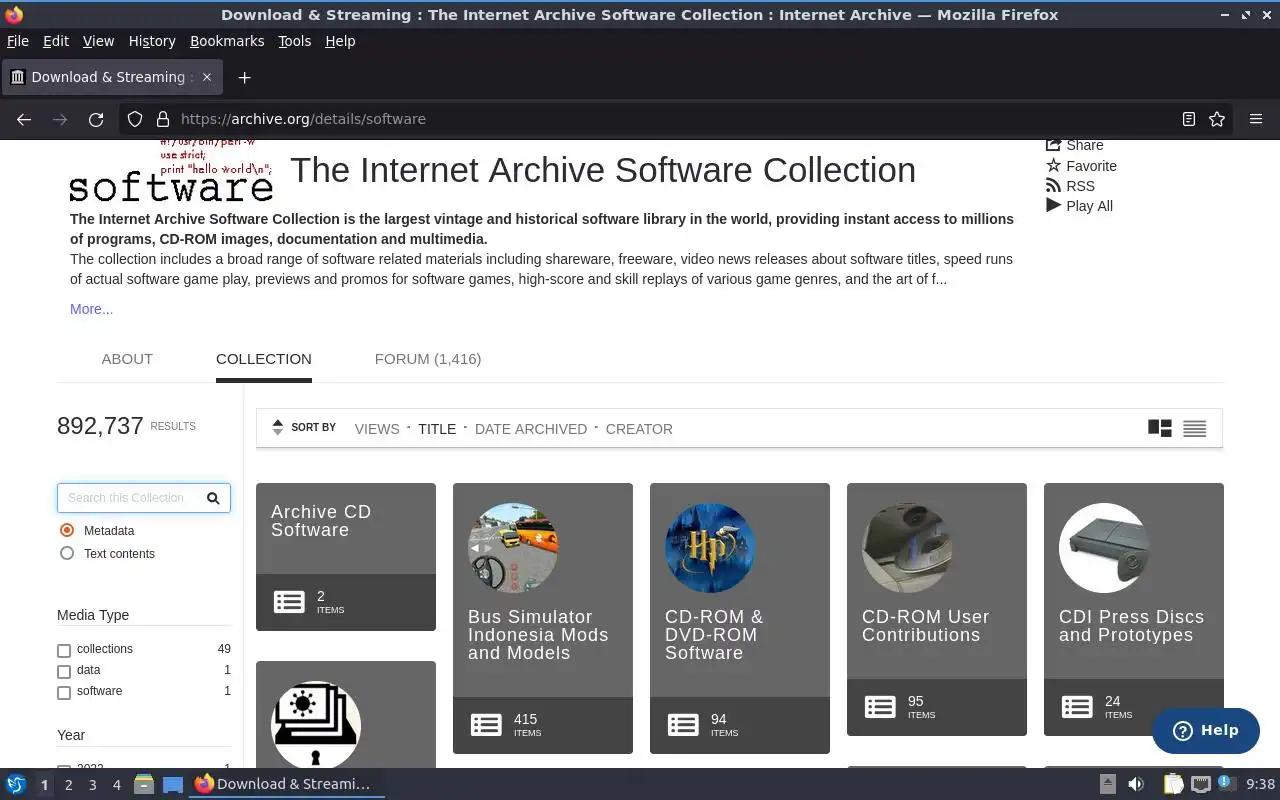Screen dimensions: 1280x800
Task: Click the clock showing 9:38
Action: coord(1260,784)
